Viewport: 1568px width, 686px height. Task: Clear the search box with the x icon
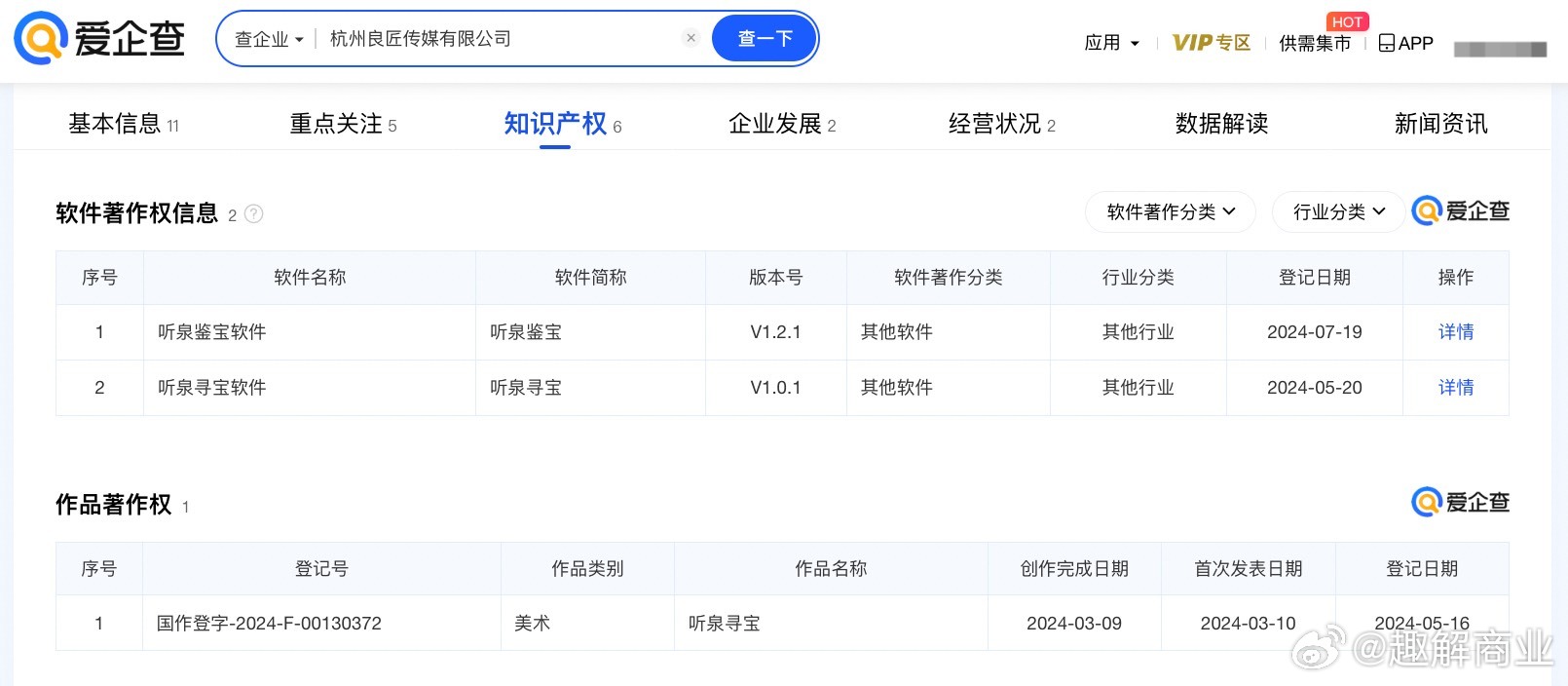tap(691, 38)
